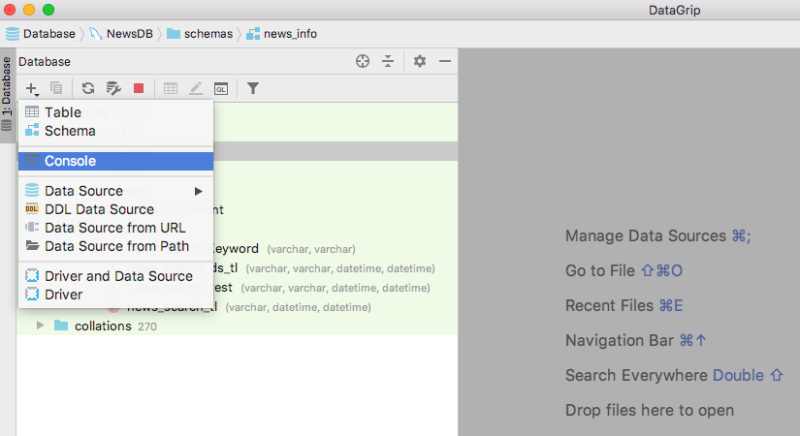Click the Manage Data Sources hint
This screenshot has width=800, height=436.
click(x=658, y=236)
